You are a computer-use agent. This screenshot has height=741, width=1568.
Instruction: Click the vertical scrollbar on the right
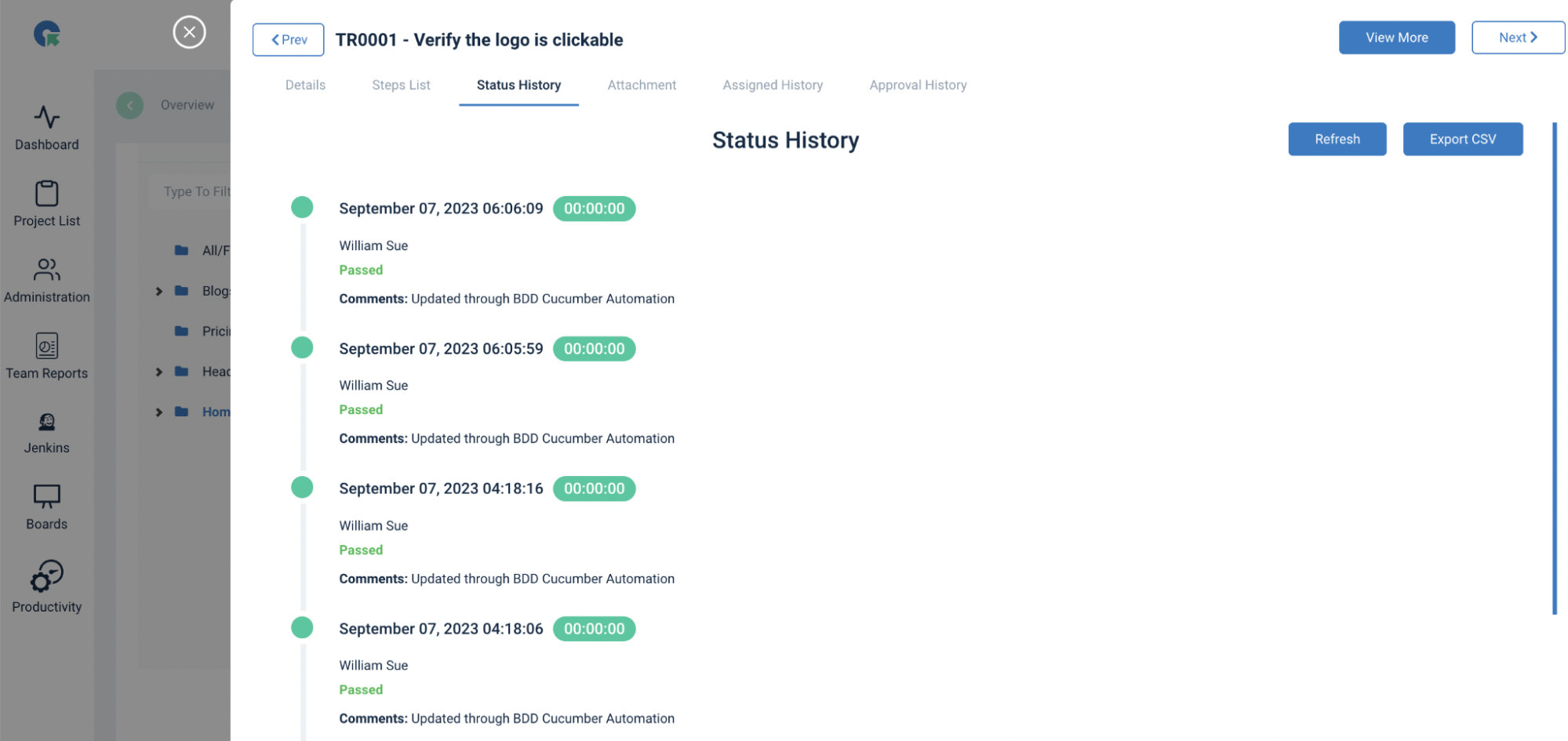[x=1554, y=369]
